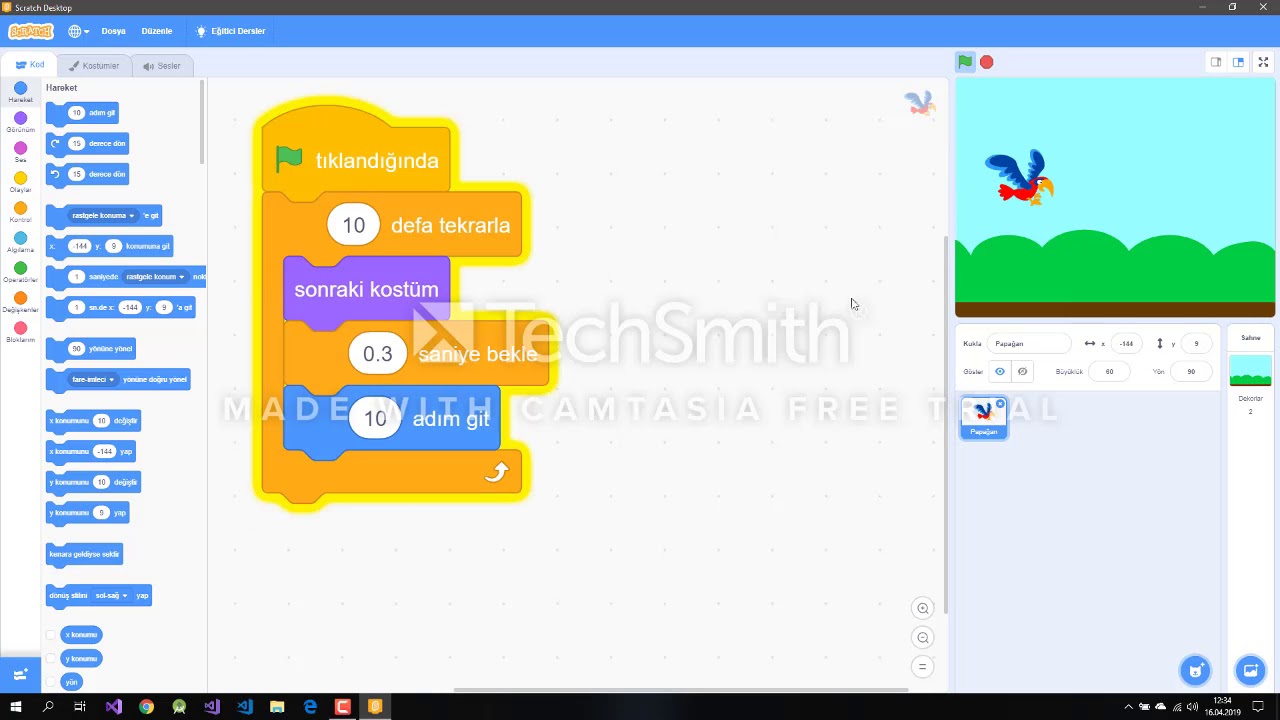
Task: Tick the yön reporter checkbox
Action: (51, 682)
